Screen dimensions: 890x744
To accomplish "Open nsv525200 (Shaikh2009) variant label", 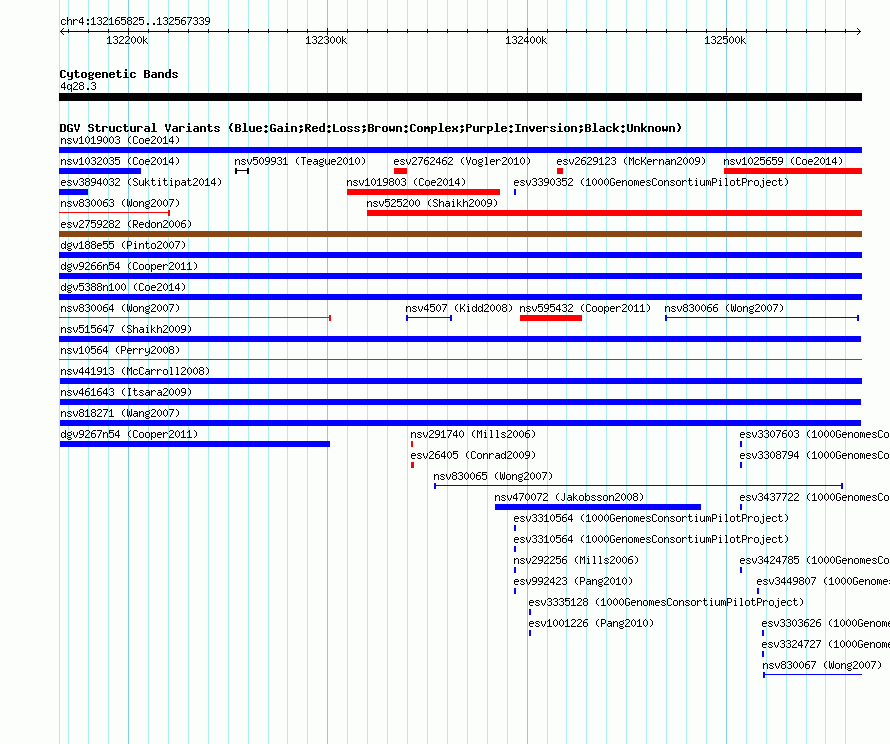I will tap(432, 203).
